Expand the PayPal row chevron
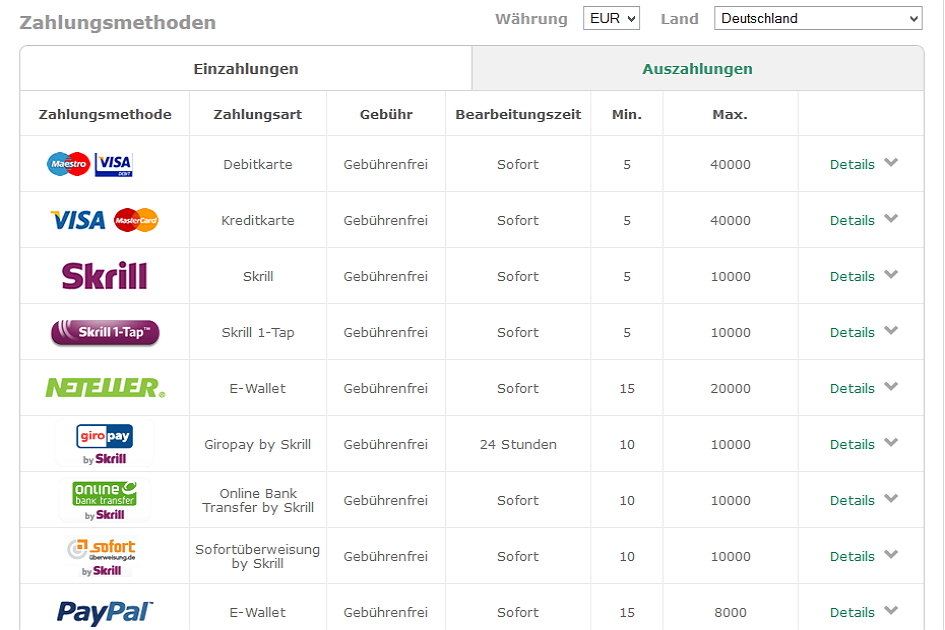The height and width of the screenshot is (630, 945). pyautogui.click(x=891, y=611)
